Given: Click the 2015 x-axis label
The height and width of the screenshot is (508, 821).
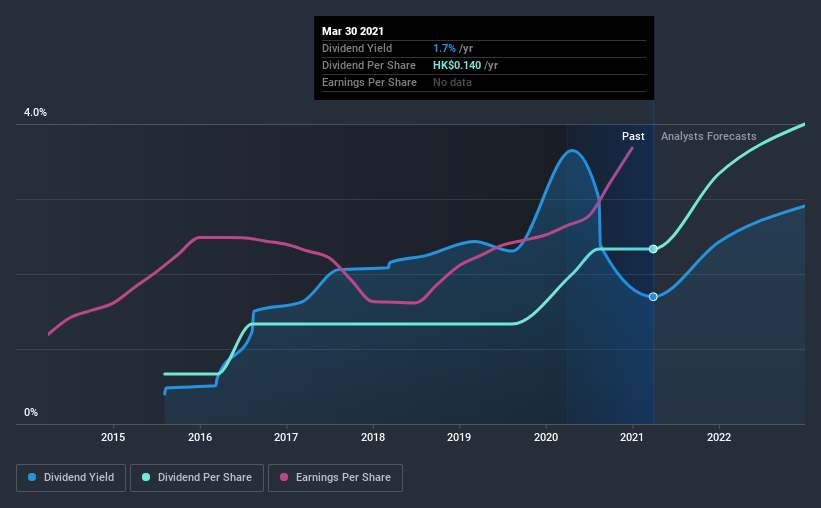Looking at the screenshot, I should coord(113,437).
